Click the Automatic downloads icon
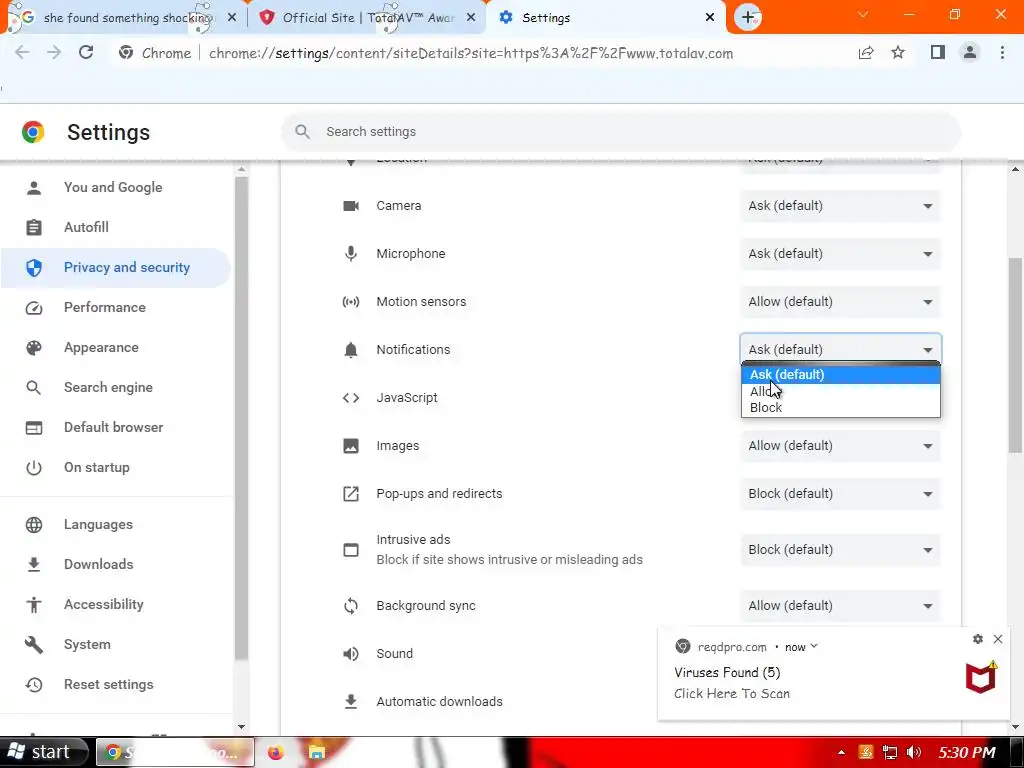Screen dimensions: 1024x768 (351, 701)
